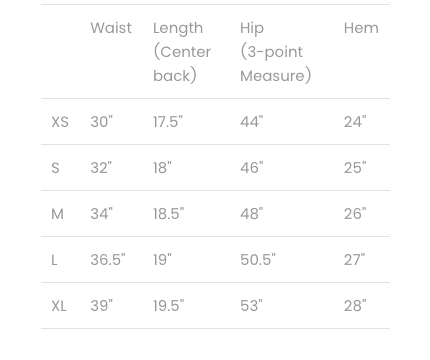Click the Hip (3-point Measure) header
This screenshot has width=430, height=360.
276,52
